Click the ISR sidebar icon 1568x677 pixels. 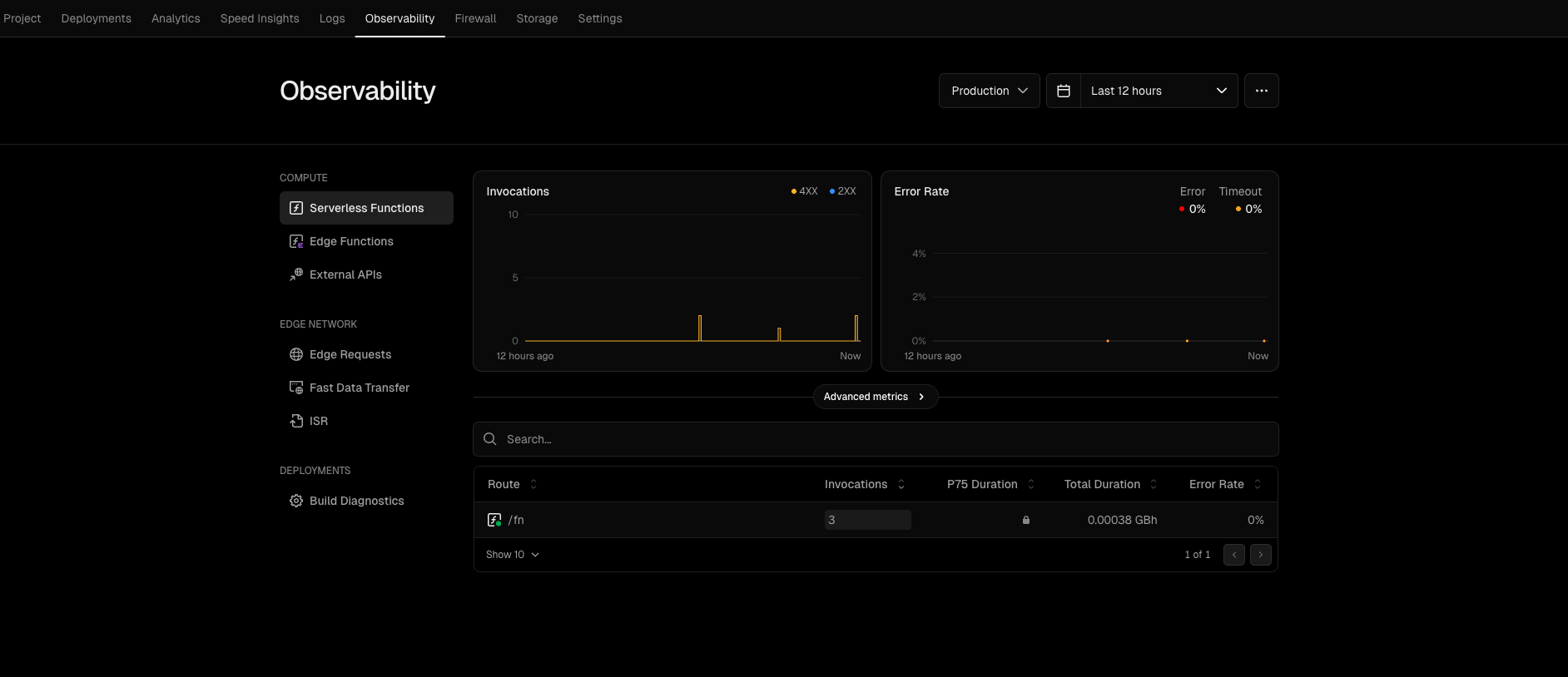(296, 421)
